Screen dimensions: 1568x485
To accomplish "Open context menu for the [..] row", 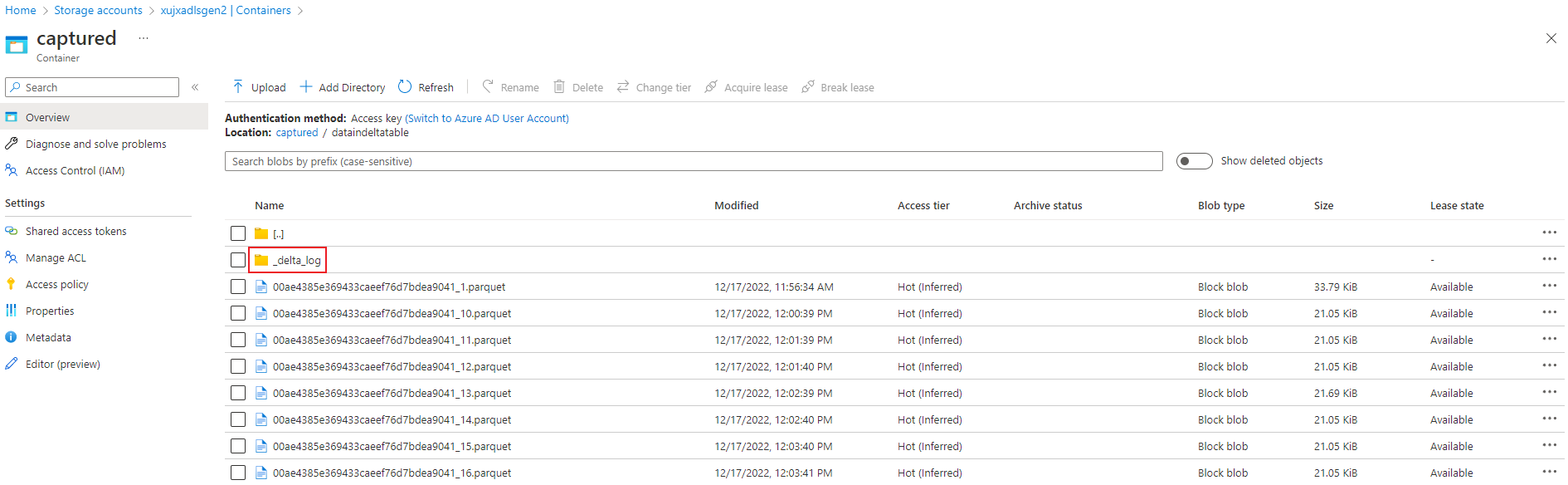I will click(1549, 233).
